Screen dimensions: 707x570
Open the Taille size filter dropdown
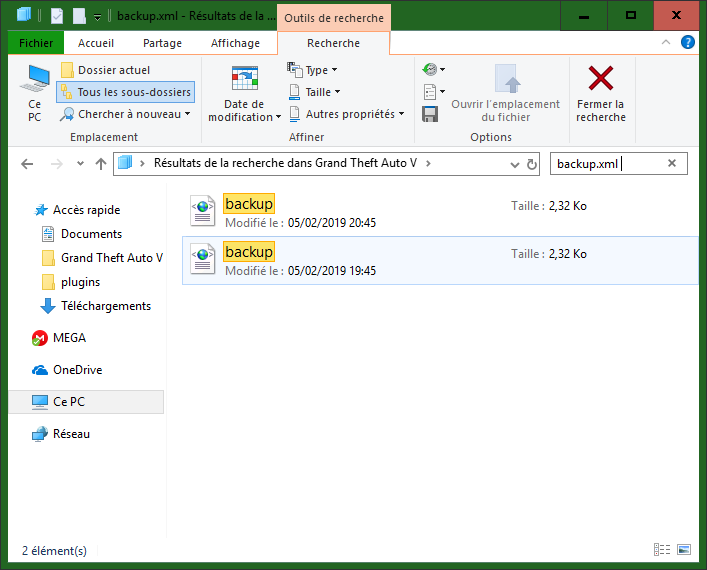[314, 92]
